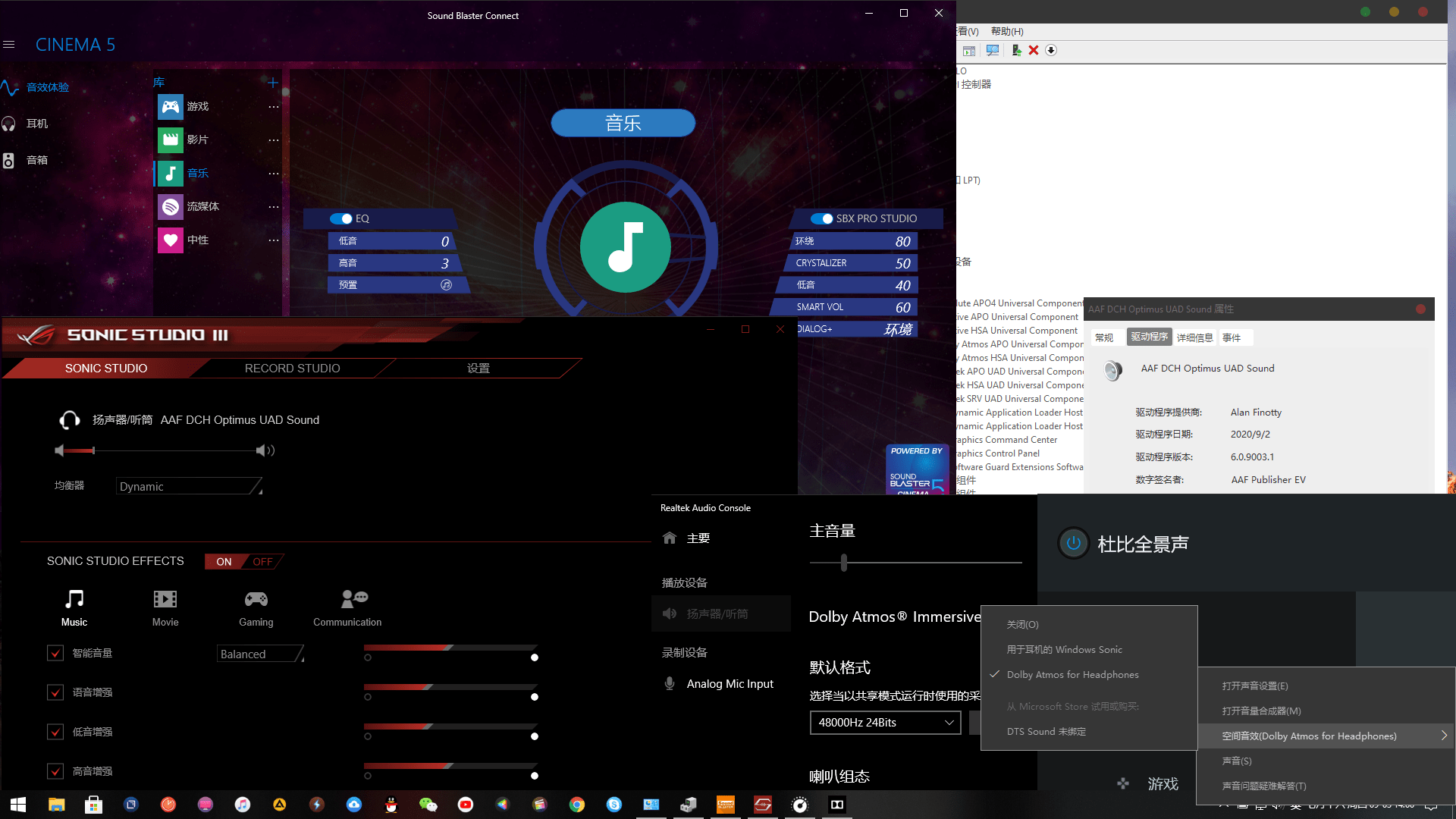Uncheck the 低音增强 checkbox
Viewport: 1456px width, 819px height.
[x=55, y=732]
